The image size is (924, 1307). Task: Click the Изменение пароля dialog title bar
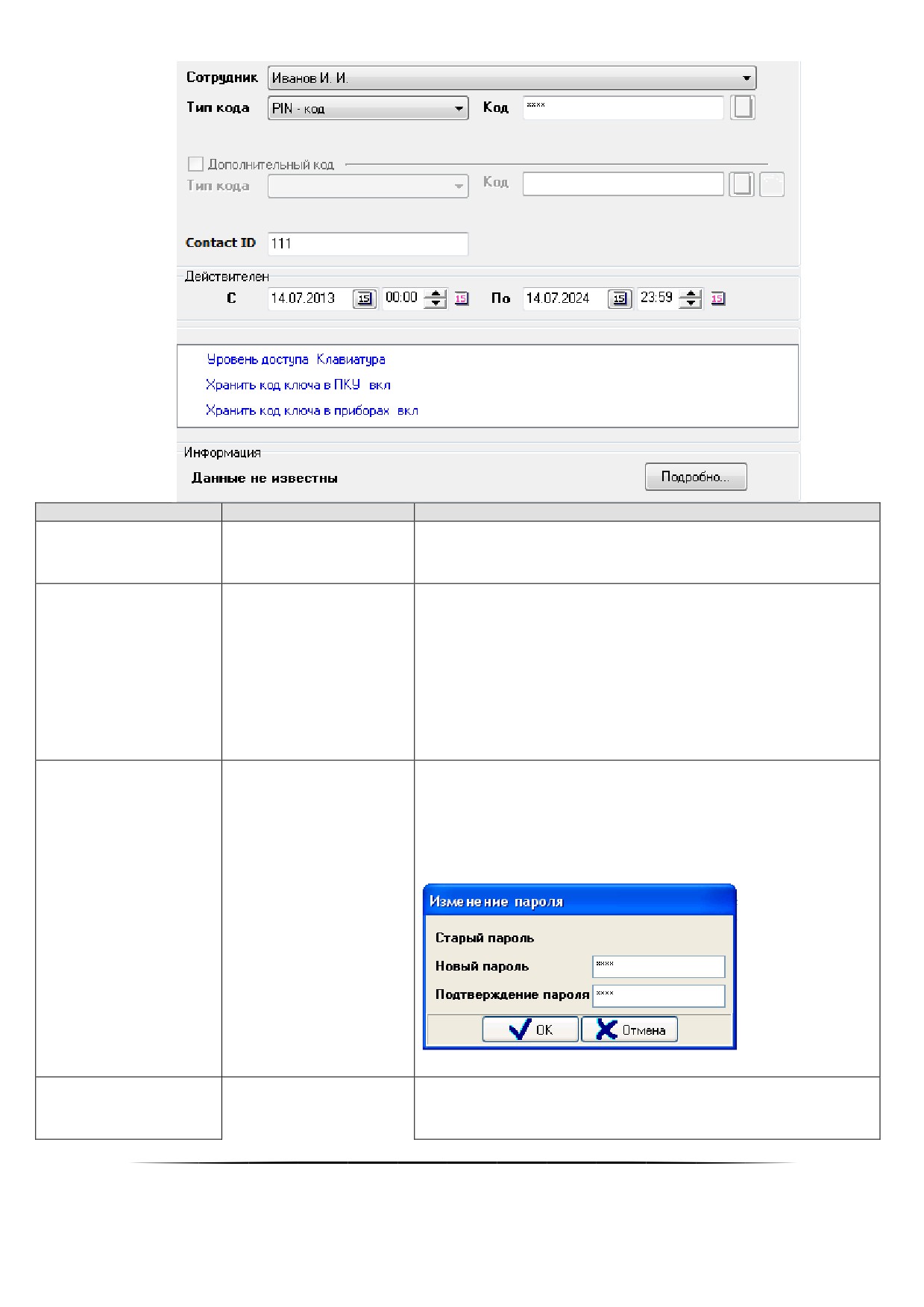(x=579, y=900)
